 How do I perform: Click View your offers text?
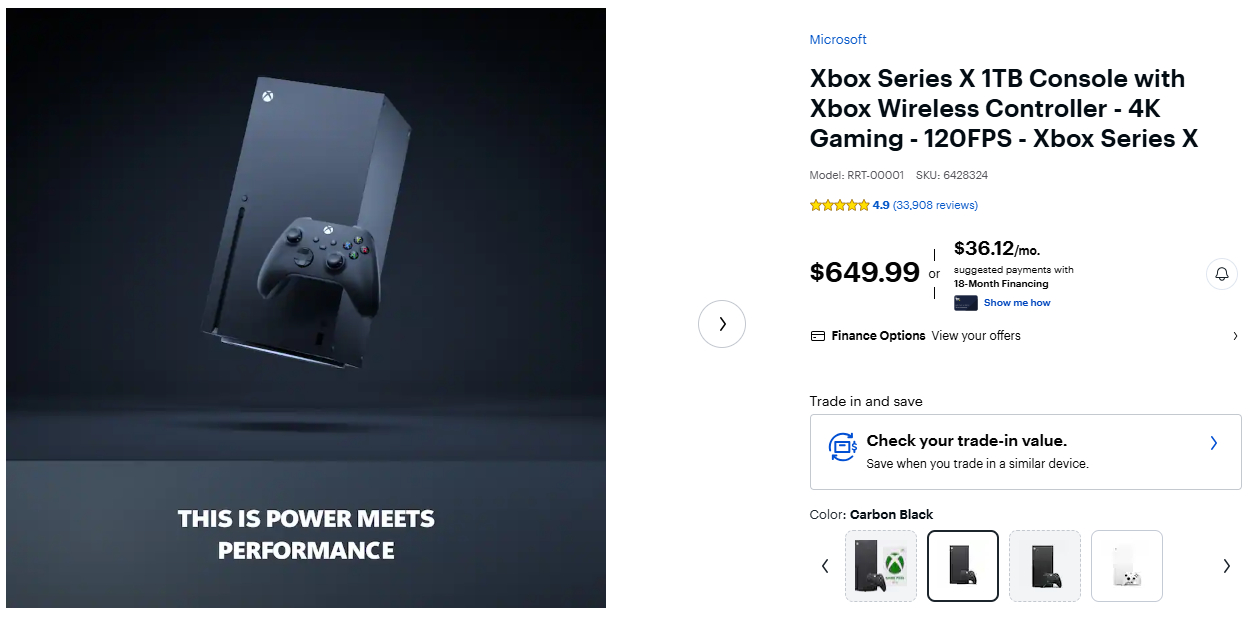[x=976, y=336]
